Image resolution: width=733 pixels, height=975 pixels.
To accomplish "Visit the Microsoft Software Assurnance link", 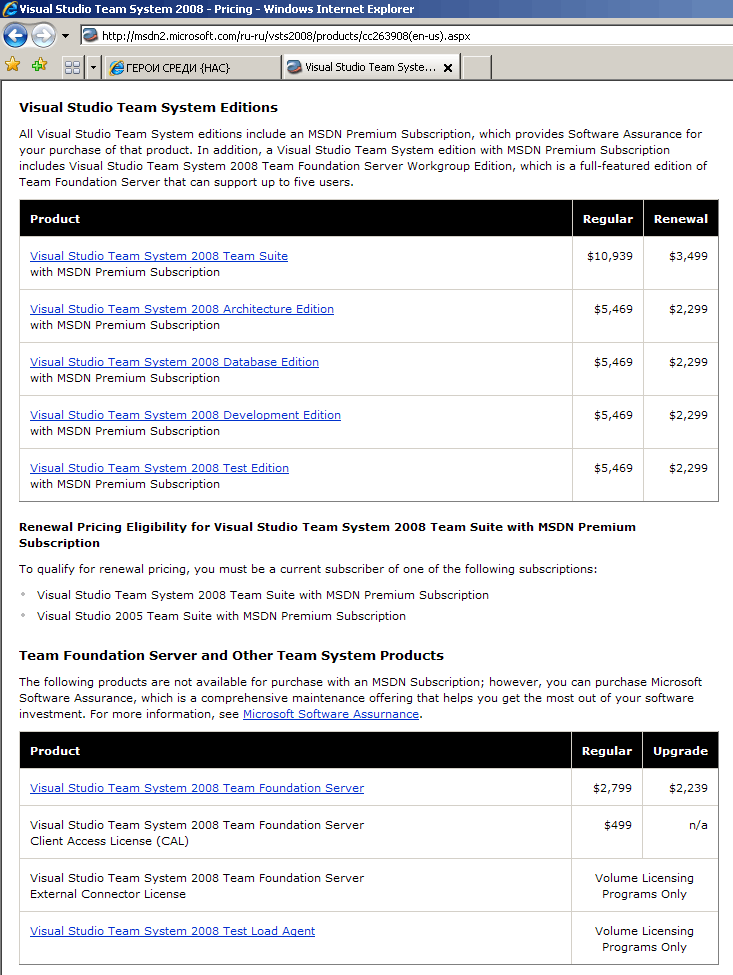I will coord(331,714).
